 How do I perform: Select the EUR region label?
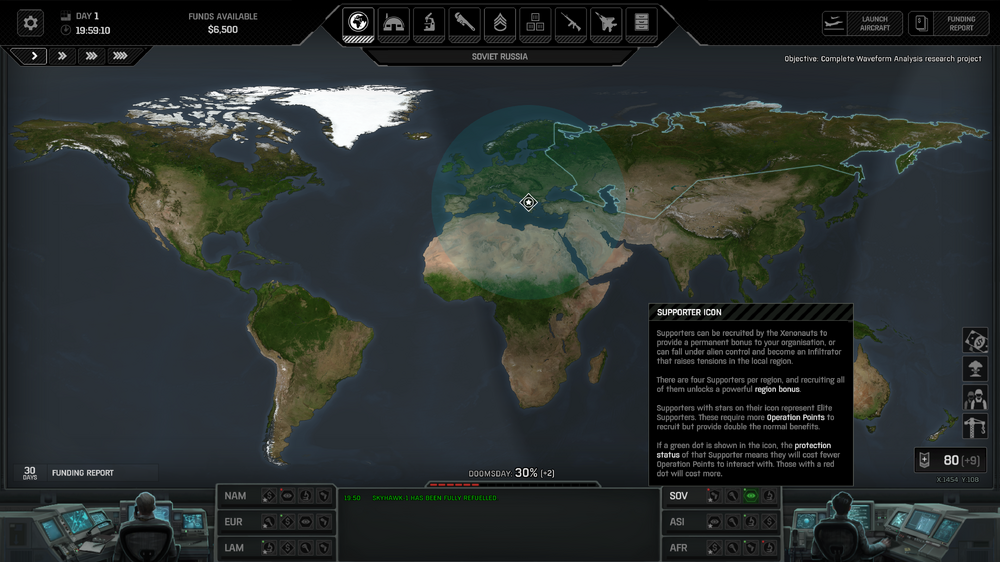click(x=233, y=522)
